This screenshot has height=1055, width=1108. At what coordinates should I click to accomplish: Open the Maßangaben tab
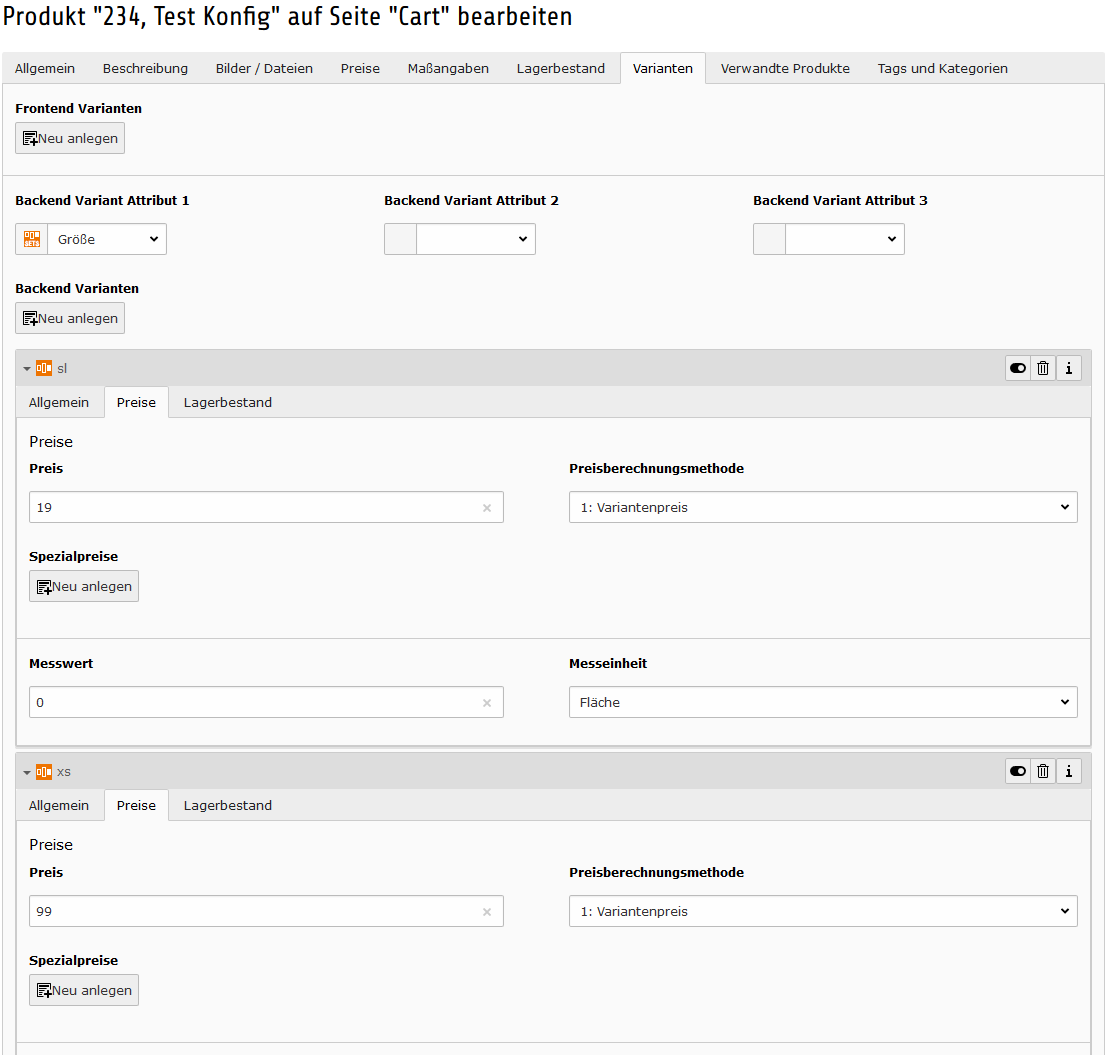448,69
